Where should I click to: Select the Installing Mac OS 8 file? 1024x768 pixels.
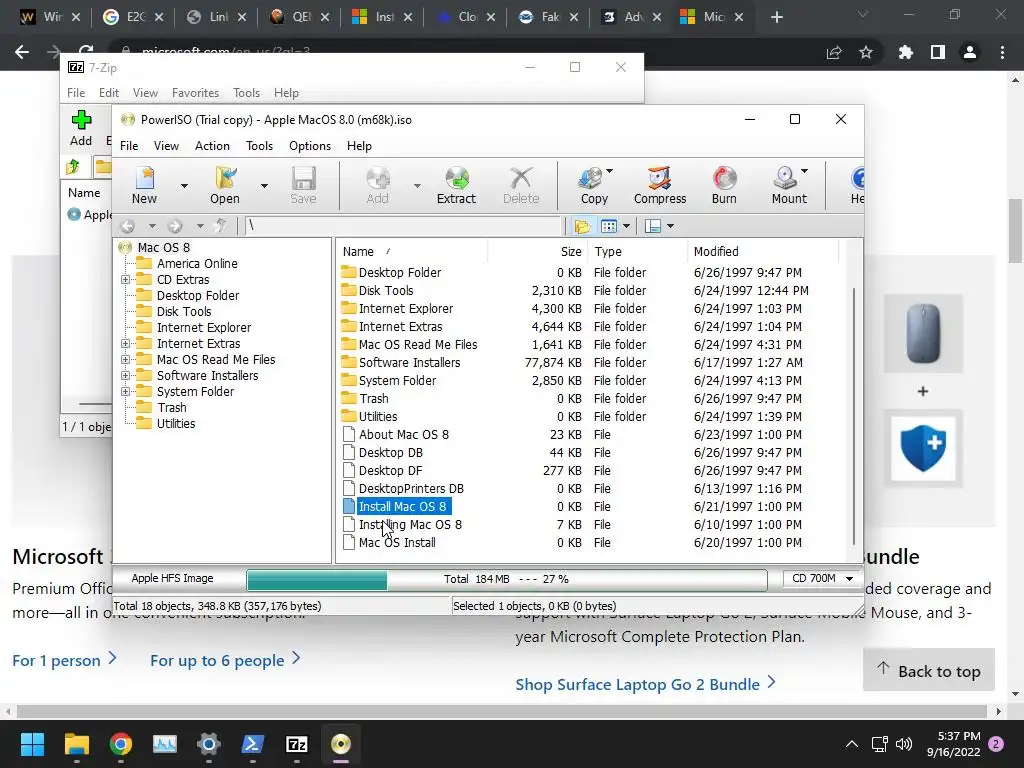point(409,524)
